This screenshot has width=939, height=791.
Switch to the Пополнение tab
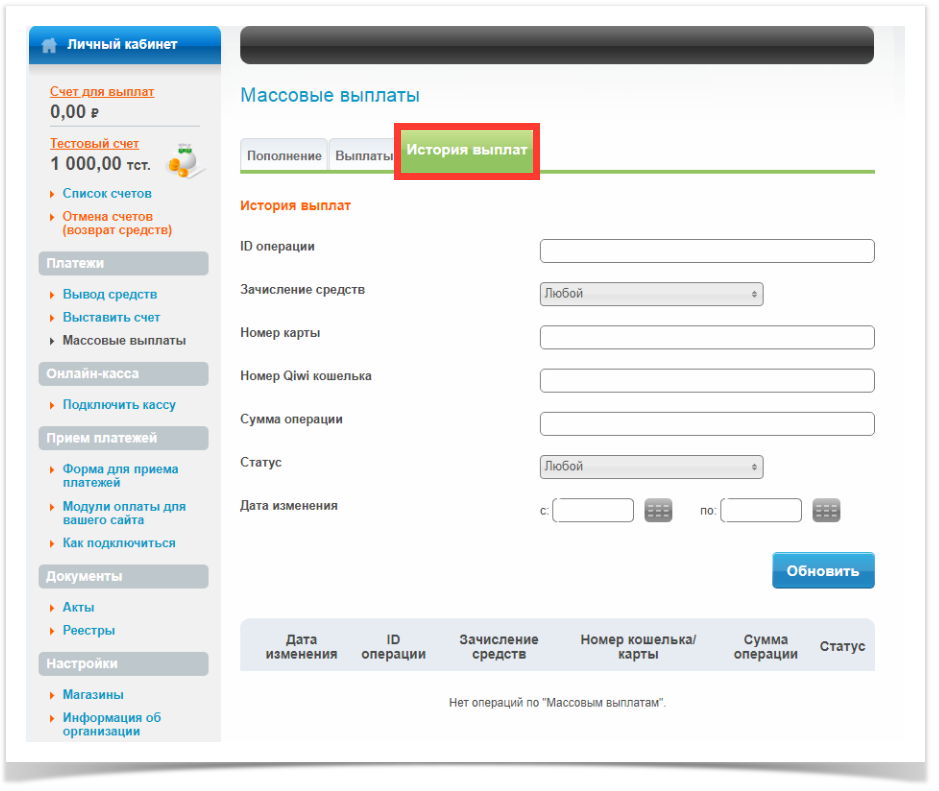(284, 156)
